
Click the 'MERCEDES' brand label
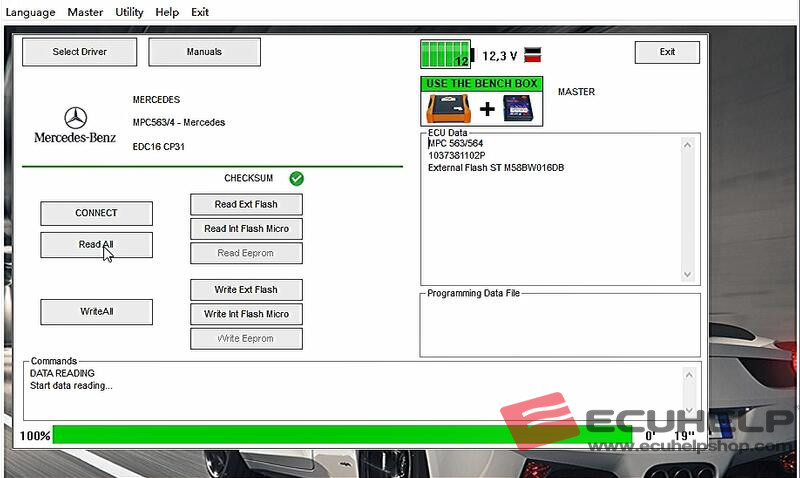(156, 99)
